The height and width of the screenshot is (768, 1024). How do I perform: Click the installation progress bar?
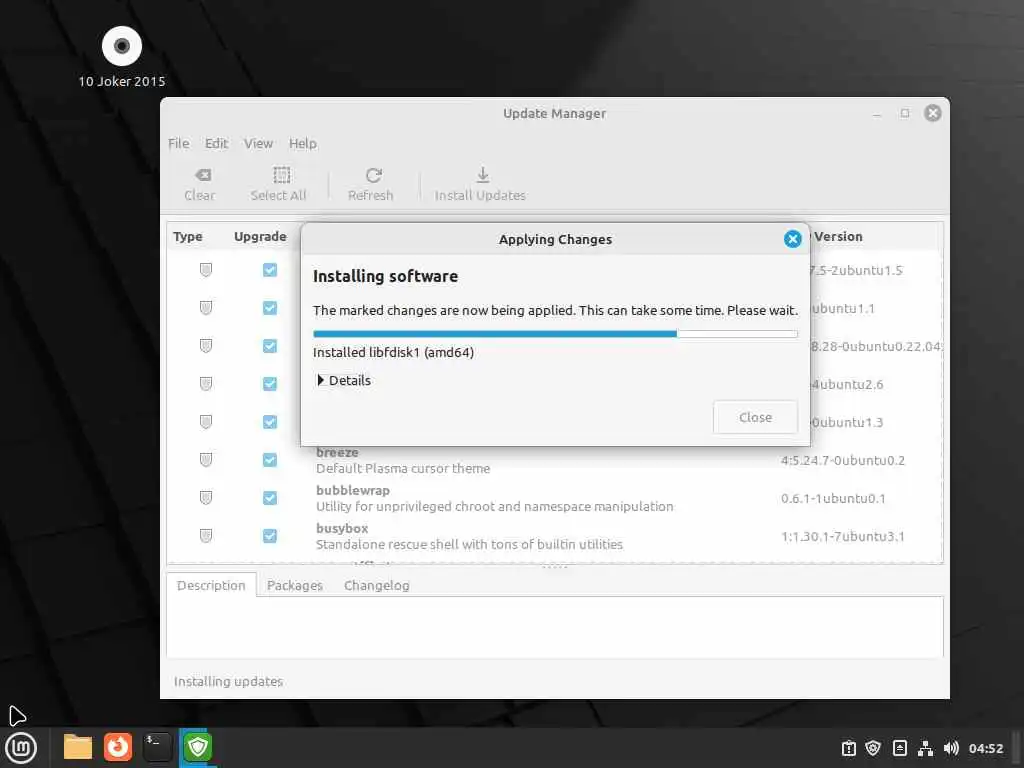[555, 334]
